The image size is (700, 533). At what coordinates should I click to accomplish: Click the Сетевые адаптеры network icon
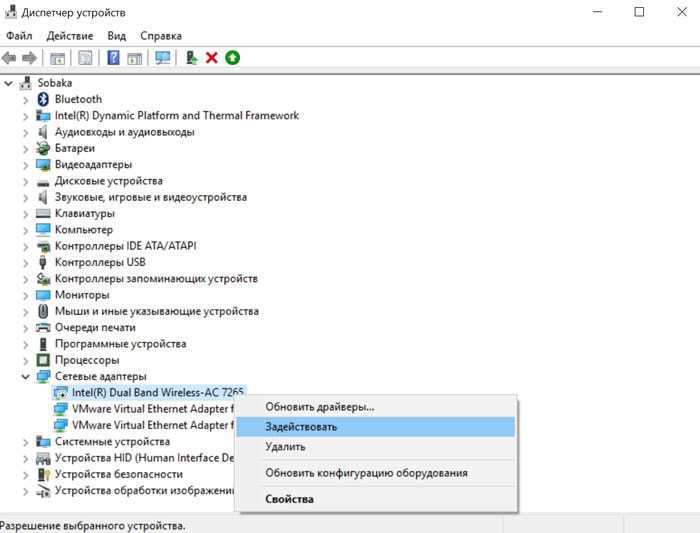click(43, 376)
